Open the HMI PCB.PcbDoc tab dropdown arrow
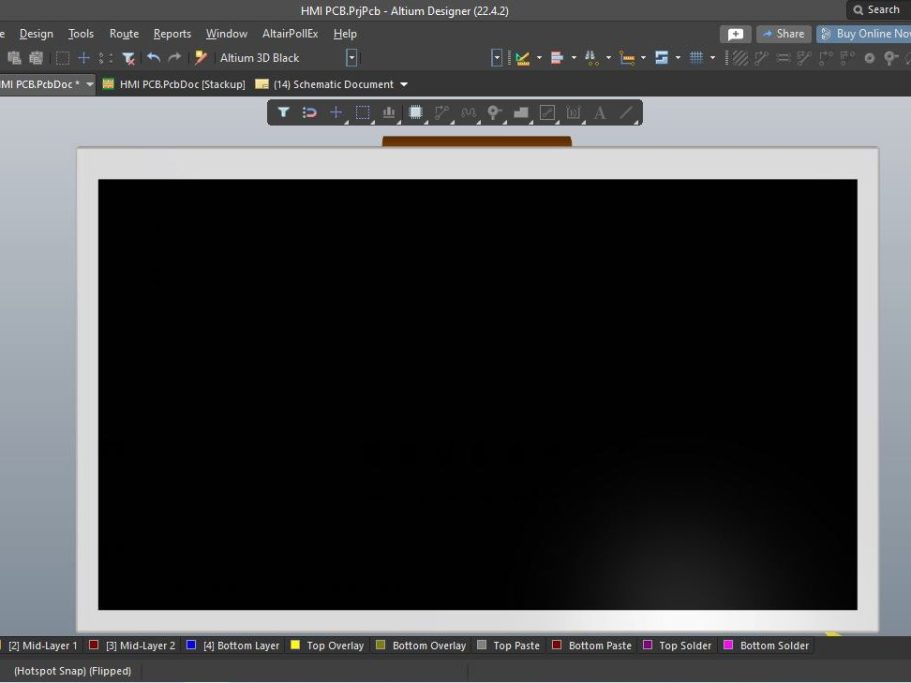The width and height of the screenshot is (911, 683). pyautogui.click(x=89, y=84)
